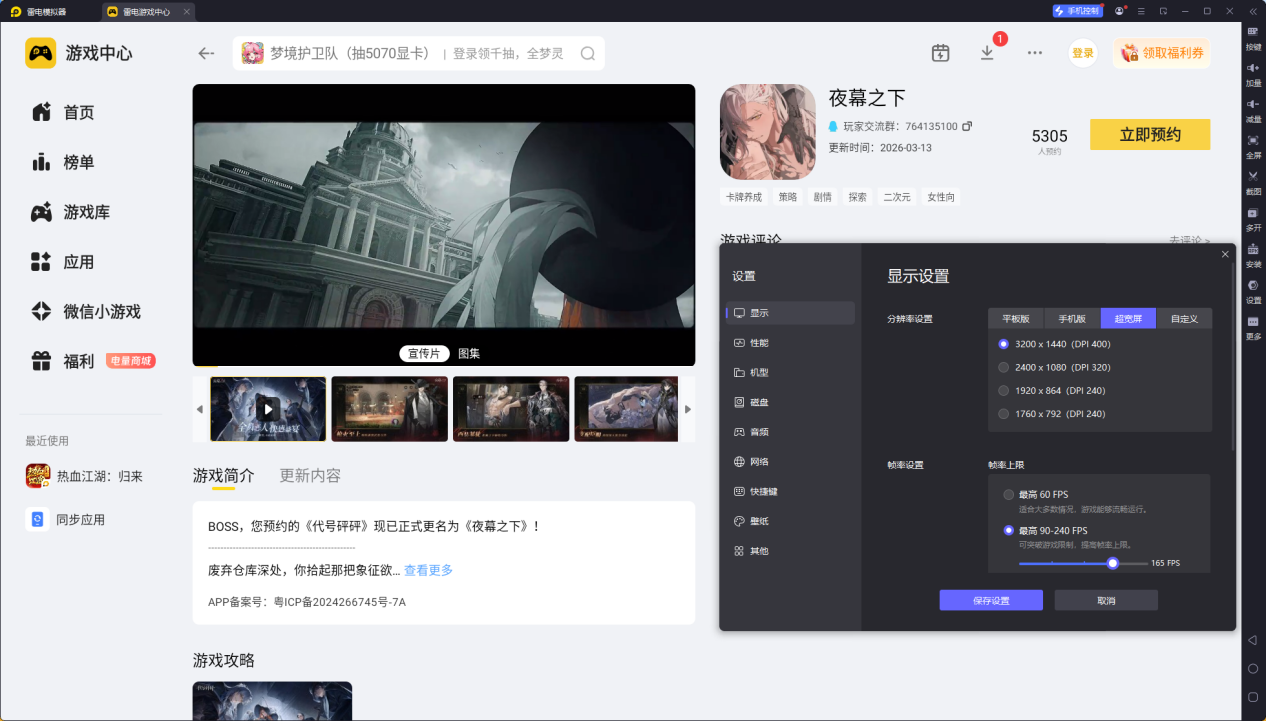Viewport: 1266px width, 721px height.
Task: Open the 按键 keymapping tool in right sidebar
Action: point(1253,37)
